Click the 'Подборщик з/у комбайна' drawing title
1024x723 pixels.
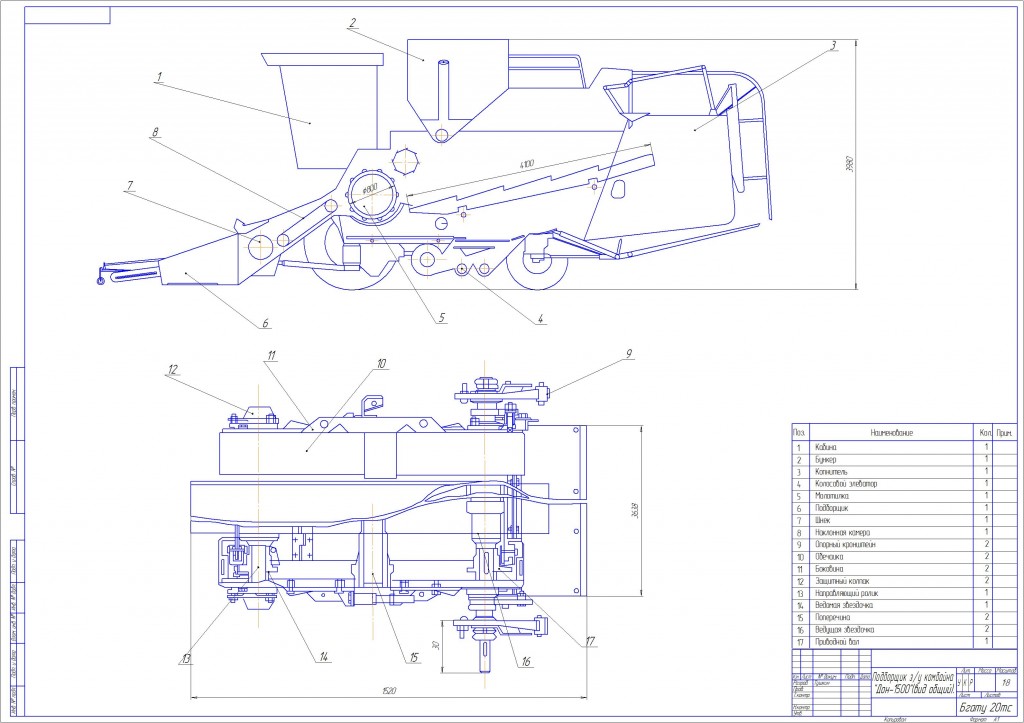pyautogui.click(x=914, y=679)
